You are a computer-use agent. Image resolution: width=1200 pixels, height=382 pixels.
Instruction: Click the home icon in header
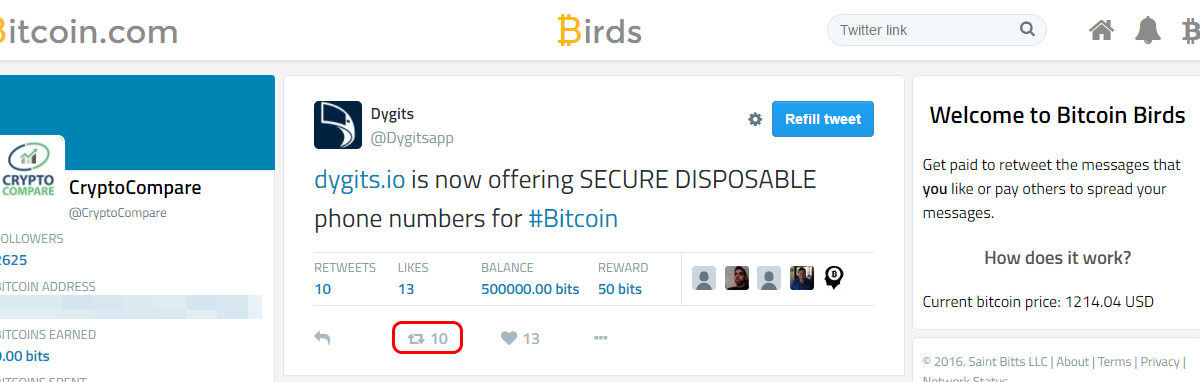click(x=1101, y=30)
